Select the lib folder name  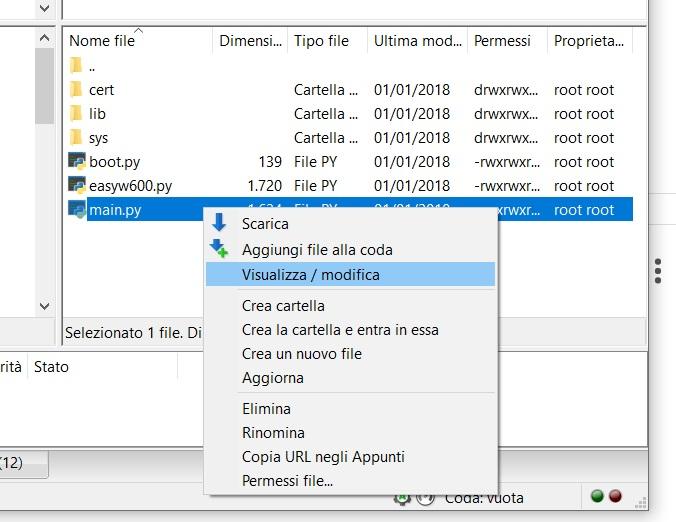coord(97,114)
